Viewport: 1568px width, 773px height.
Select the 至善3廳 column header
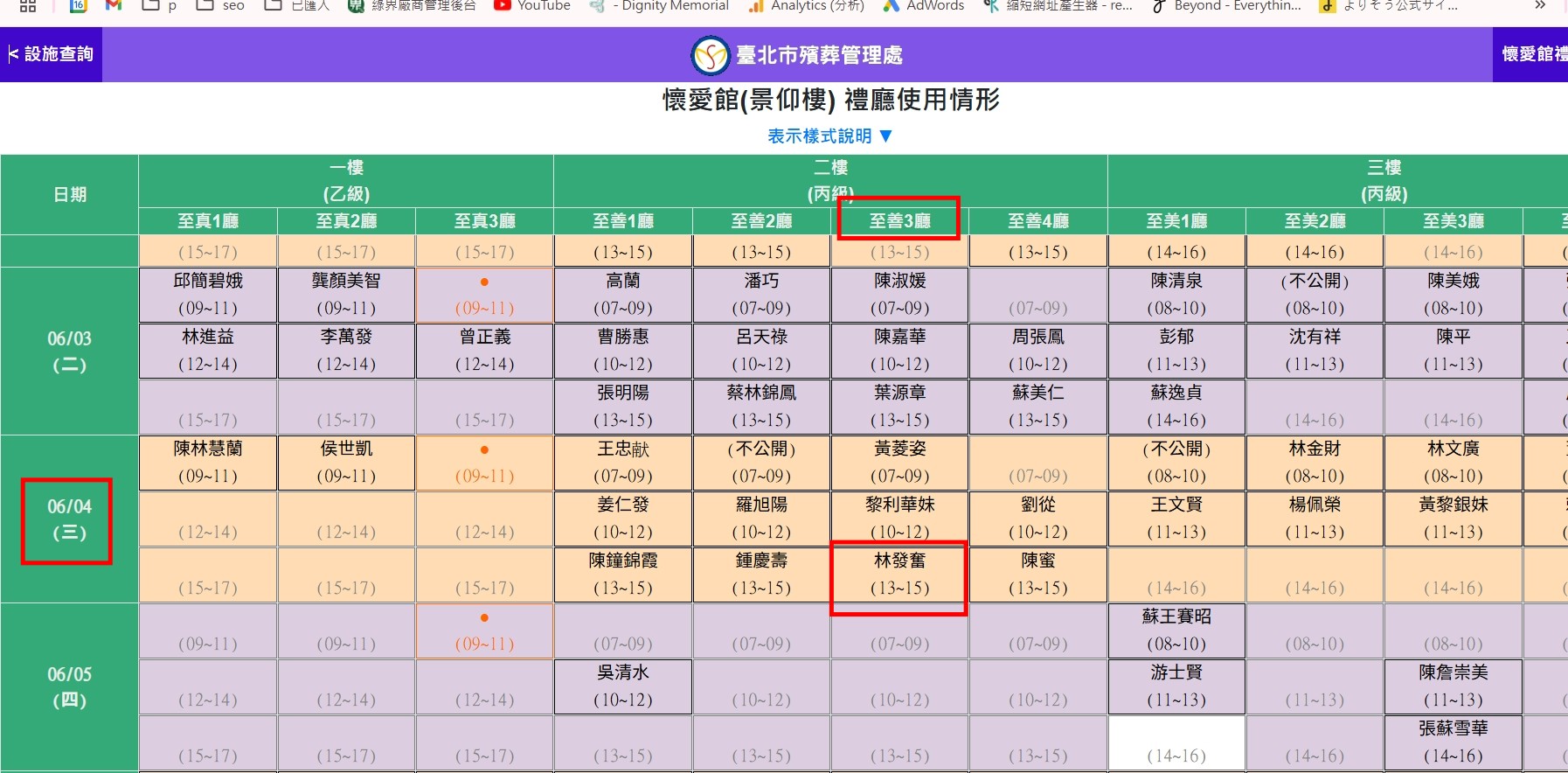899,221
